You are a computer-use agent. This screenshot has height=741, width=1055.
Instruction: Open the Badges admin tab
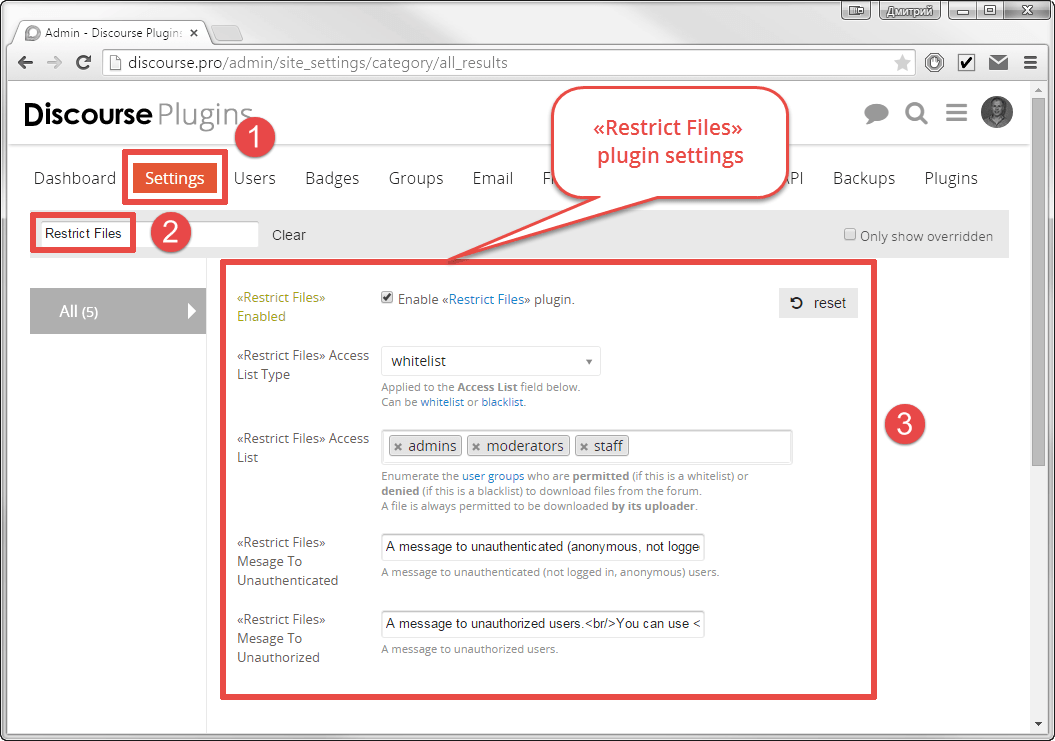[x=332, y=178]
